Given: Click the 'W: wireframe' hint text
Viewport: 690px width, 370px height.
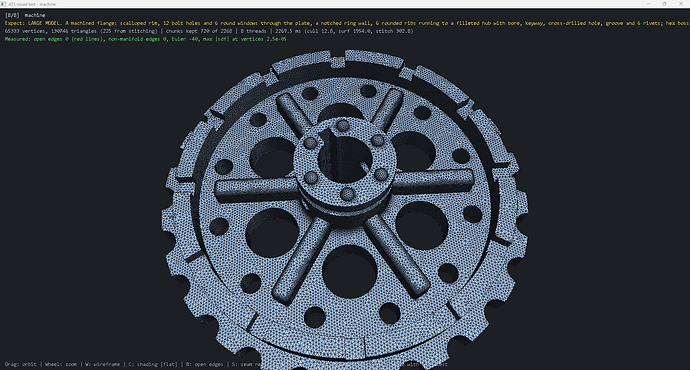Looking at the screenshot, I should [x=103, y=364].
